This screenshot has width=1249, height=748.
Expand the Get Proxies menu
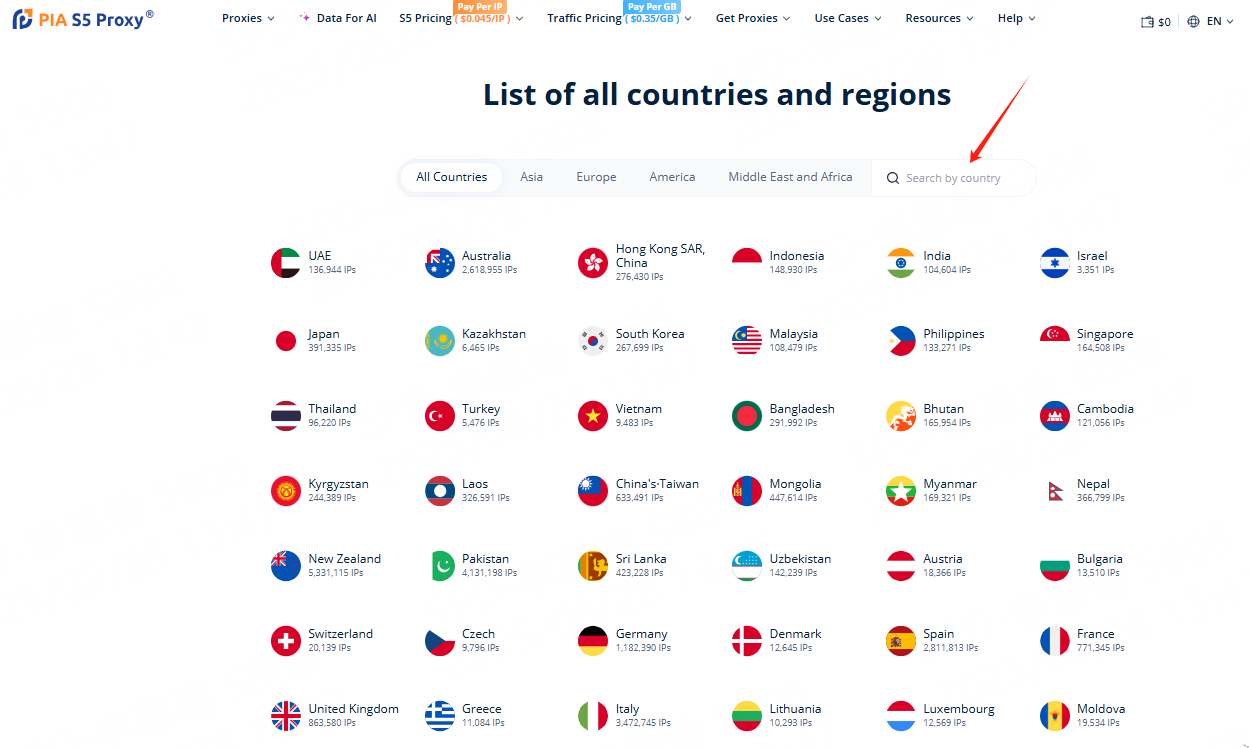point(752,18)
